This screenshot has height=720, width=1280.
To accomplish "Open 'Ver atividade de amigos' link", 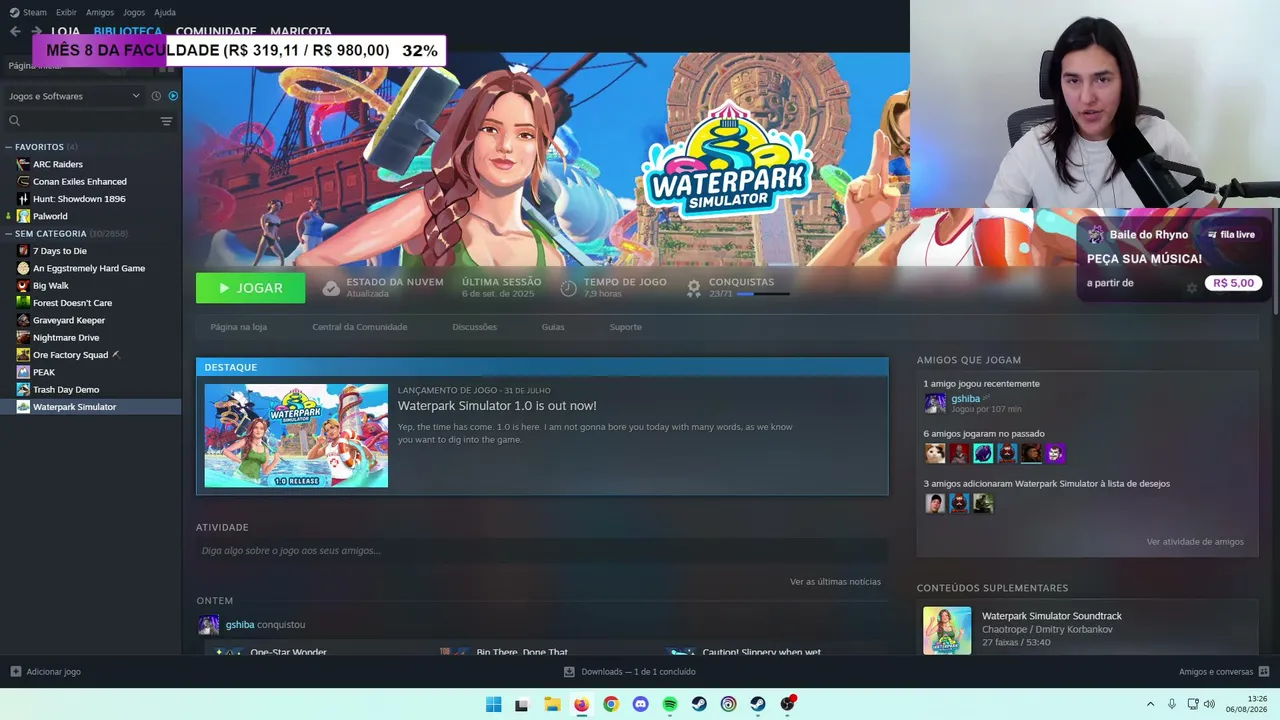I will pyautogui.click(x=1195, y=542).
